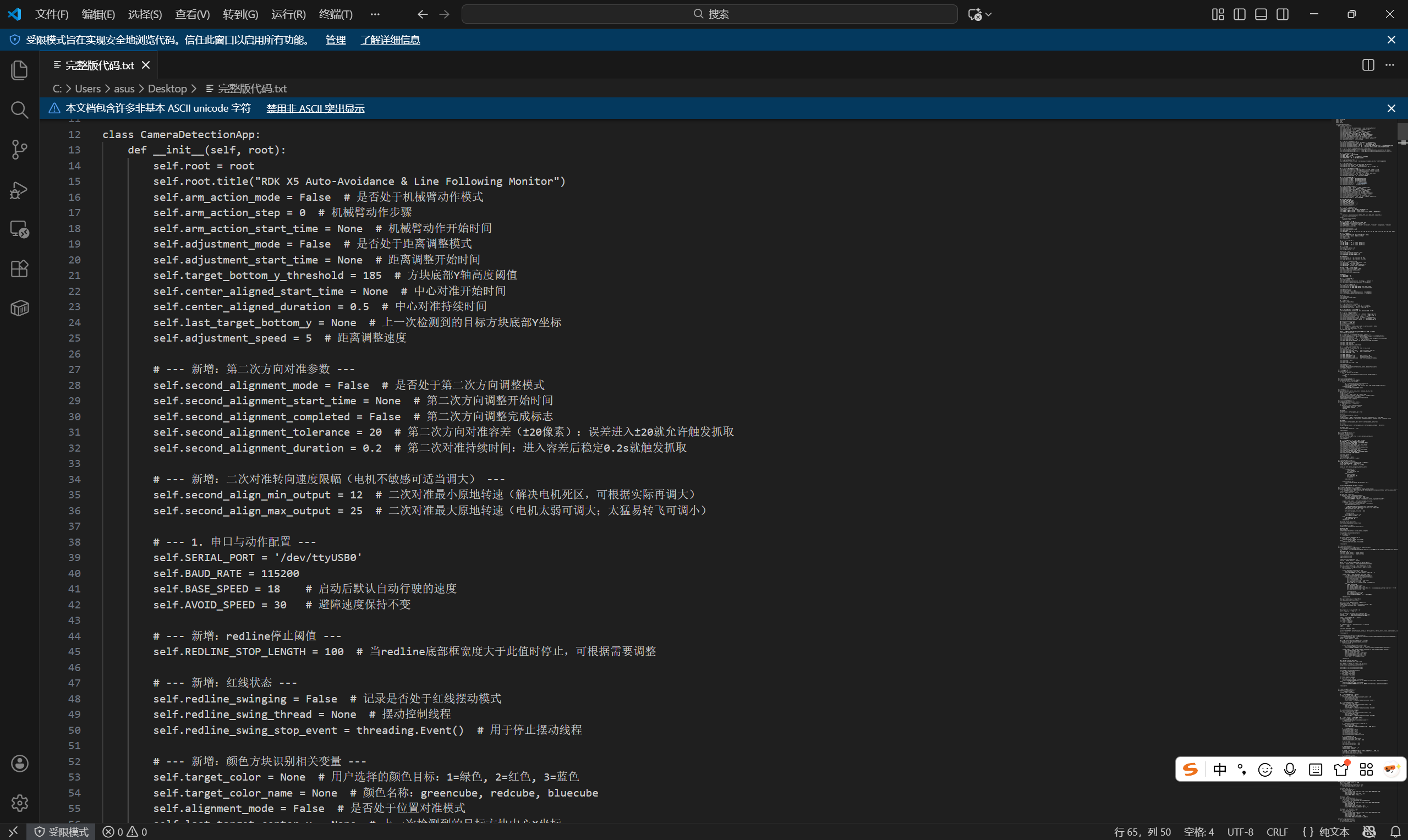
Task: Click the 了解详细信息 link
Action: (x=390, y=40)
